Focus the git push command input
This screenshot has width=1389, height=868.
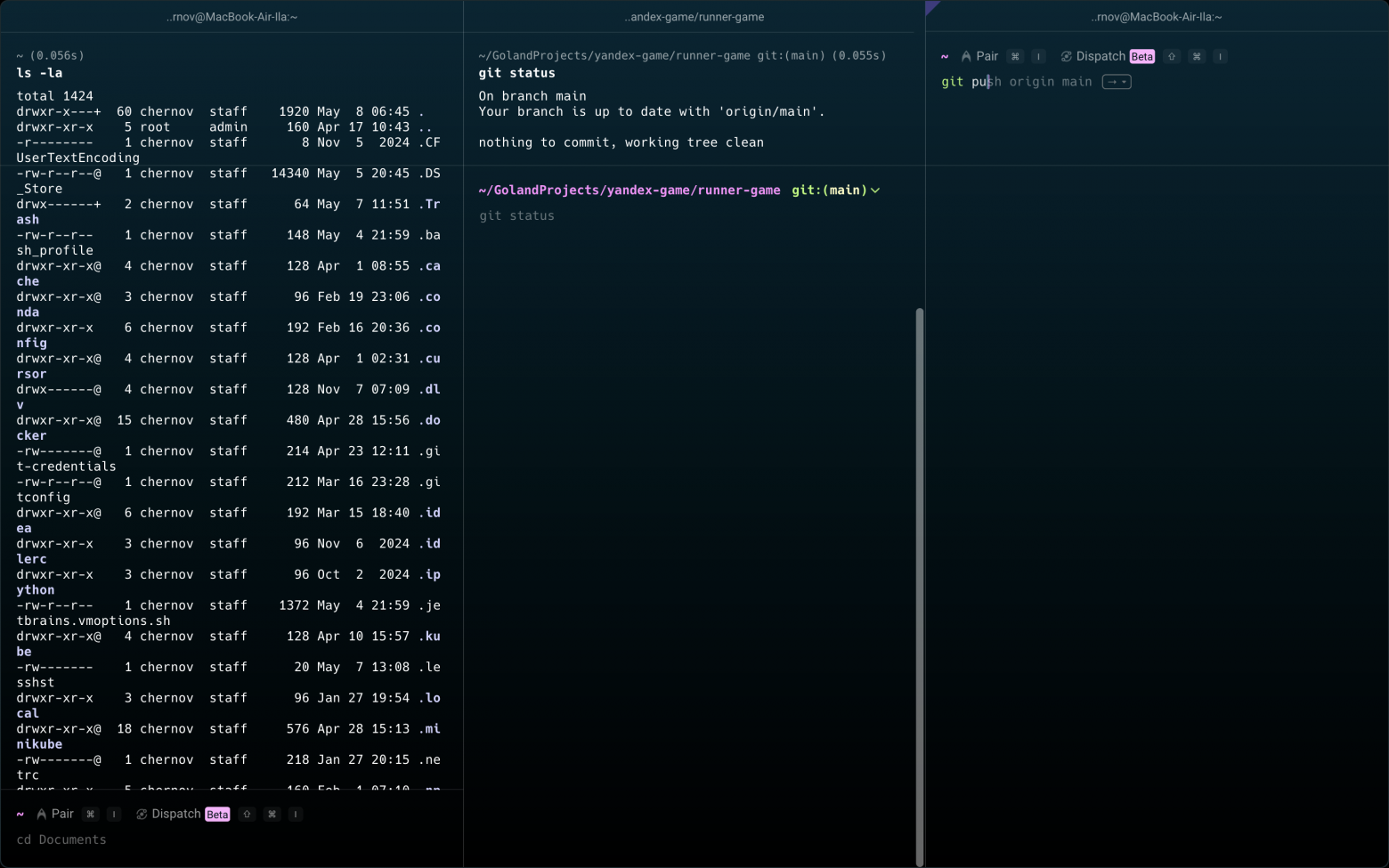[x=1016, y=82]
